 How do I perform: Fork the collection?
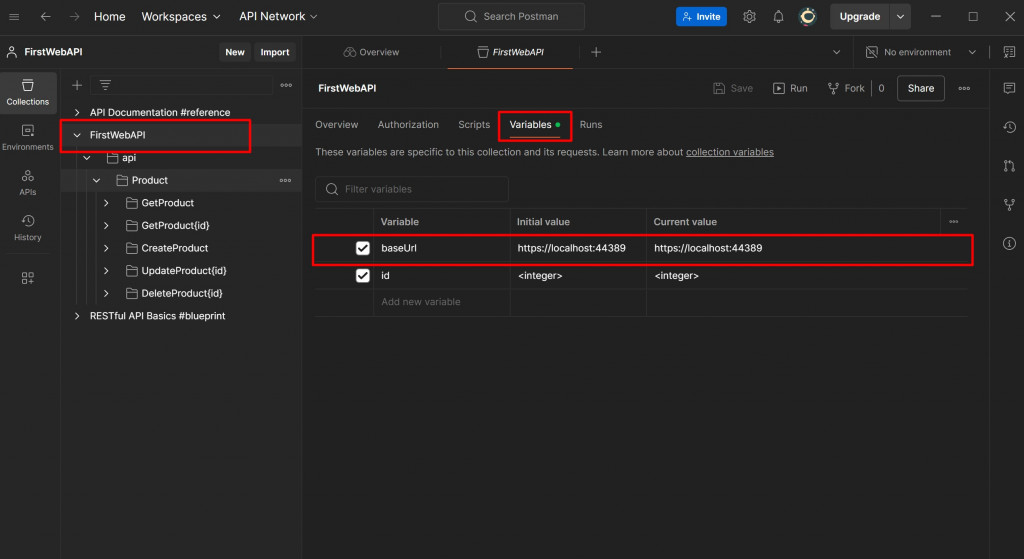(846, 88)
